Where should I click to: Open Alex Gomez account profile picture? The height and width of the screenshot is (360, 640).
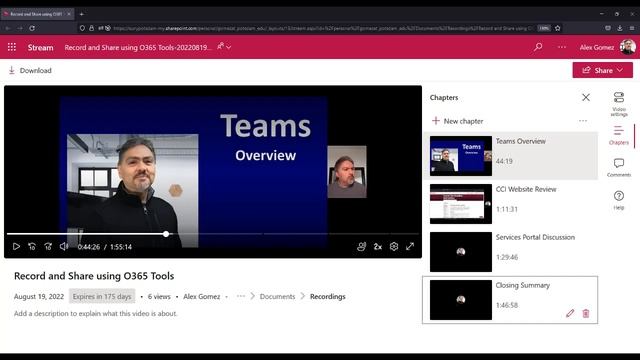point(627,47)
